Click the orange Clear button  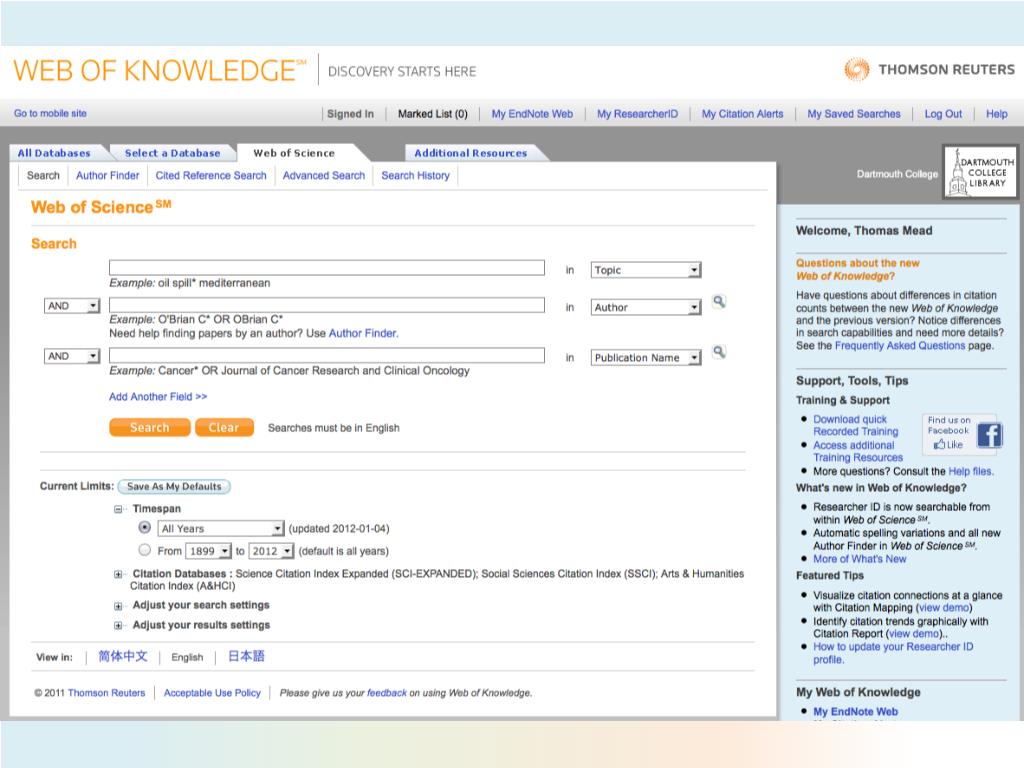pyautogui.click(x=224, y=427)
